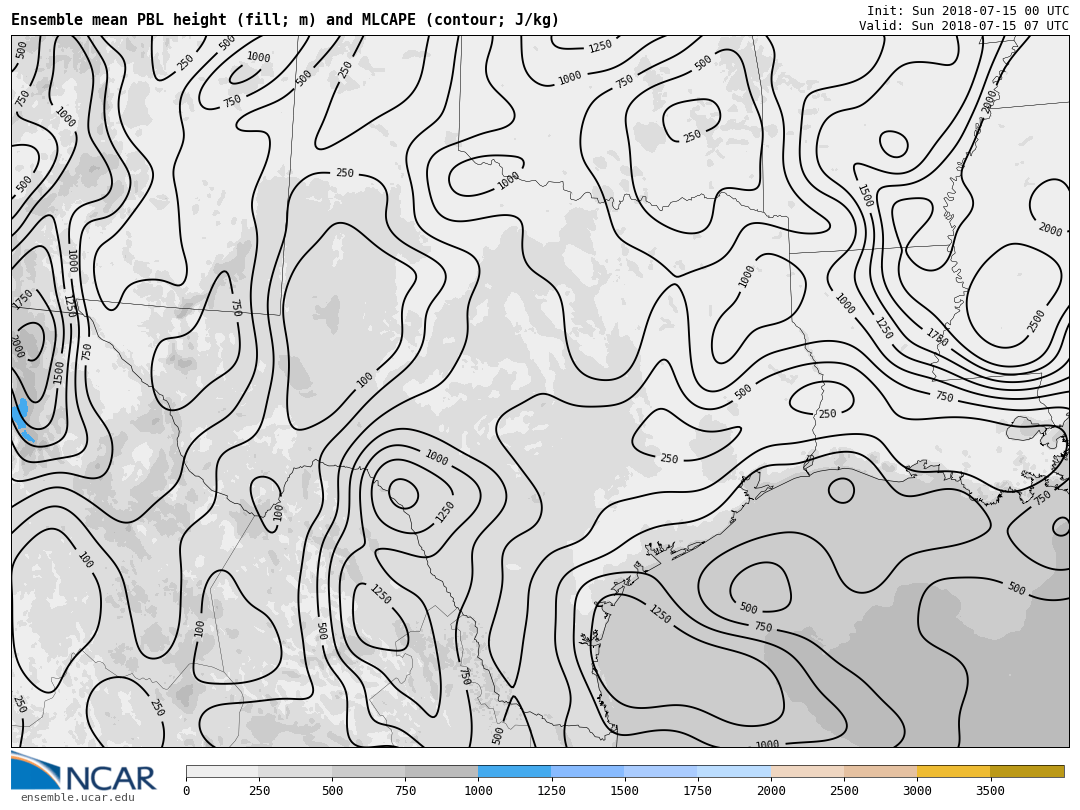Click the 3500 tick label on the colorbar
Viewport: 1080px width, 810px height.
990,791
